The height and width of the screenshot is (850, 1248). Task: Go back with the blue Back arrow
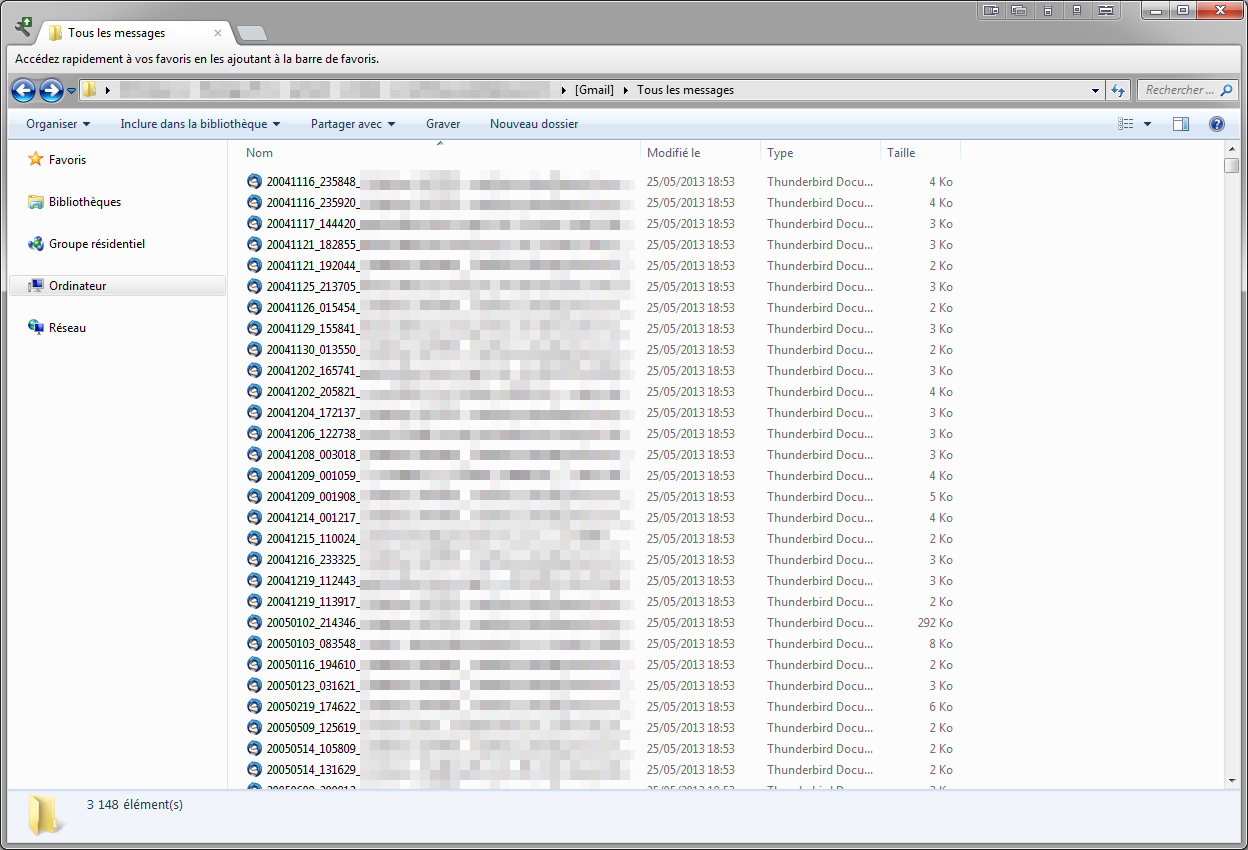23,90
